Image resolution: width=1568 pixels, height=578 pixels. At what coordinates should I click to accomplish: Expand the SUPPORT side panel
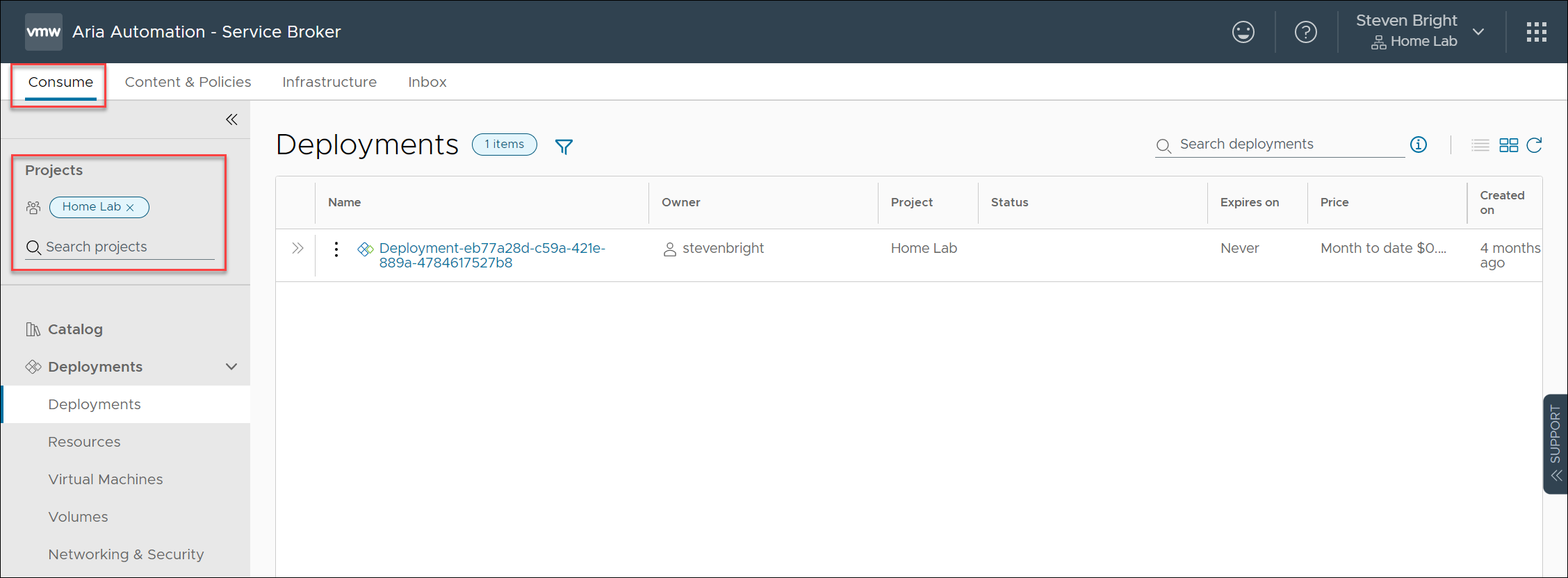coord(1555,445)
